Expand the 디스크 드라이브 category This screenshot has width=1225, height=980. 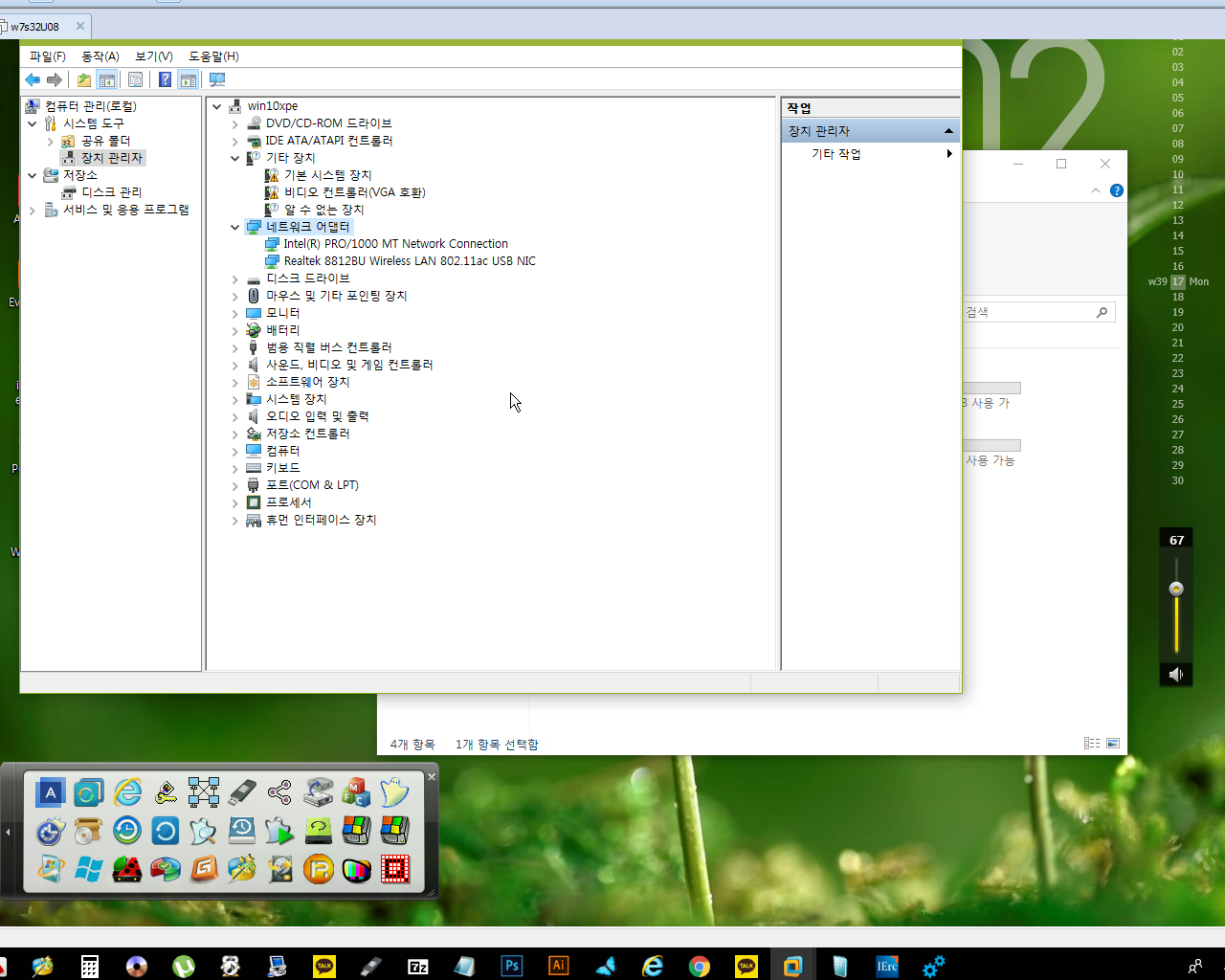pos(235,278)
